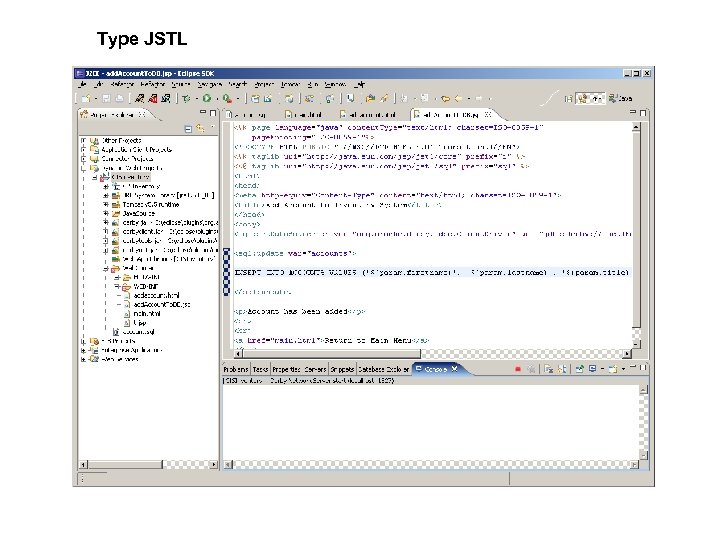Viewport: 720px width, 540px height.
Task: Open the Help menu
Action: [x=360, y=84]
